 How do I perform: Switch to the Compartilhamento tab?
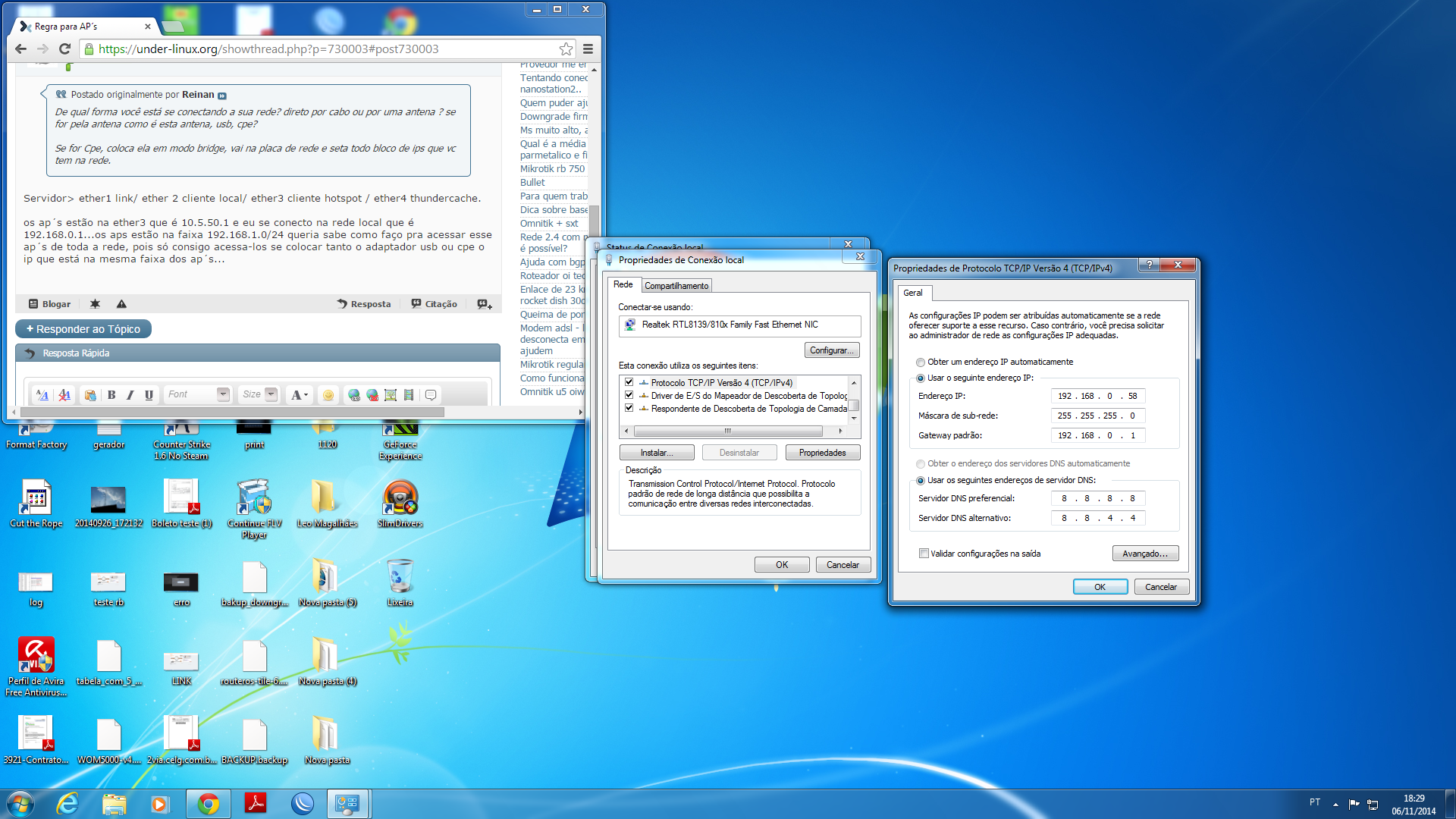676,286
